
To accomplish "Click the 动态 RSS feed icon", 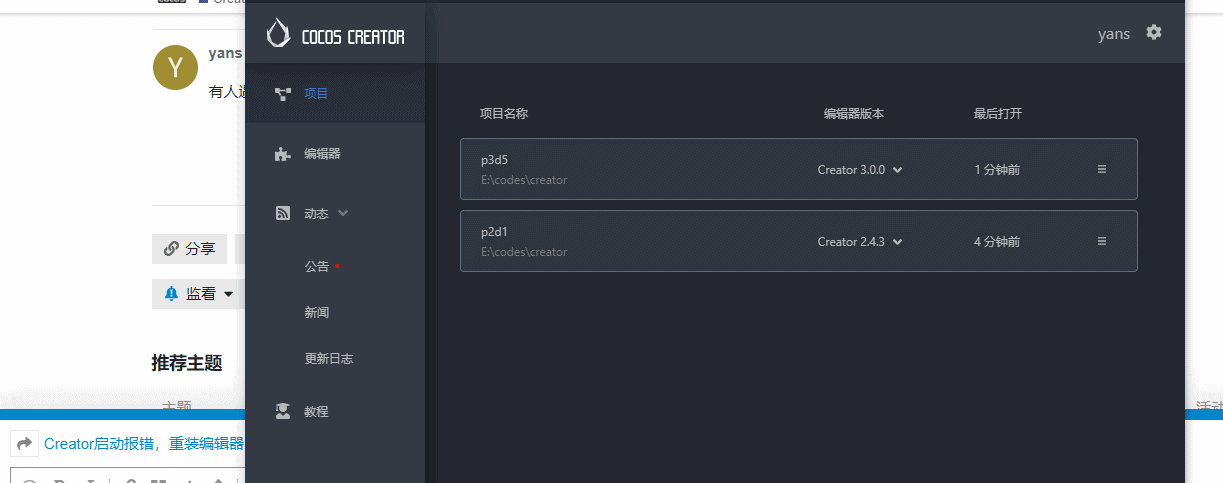I will [283, 214].
